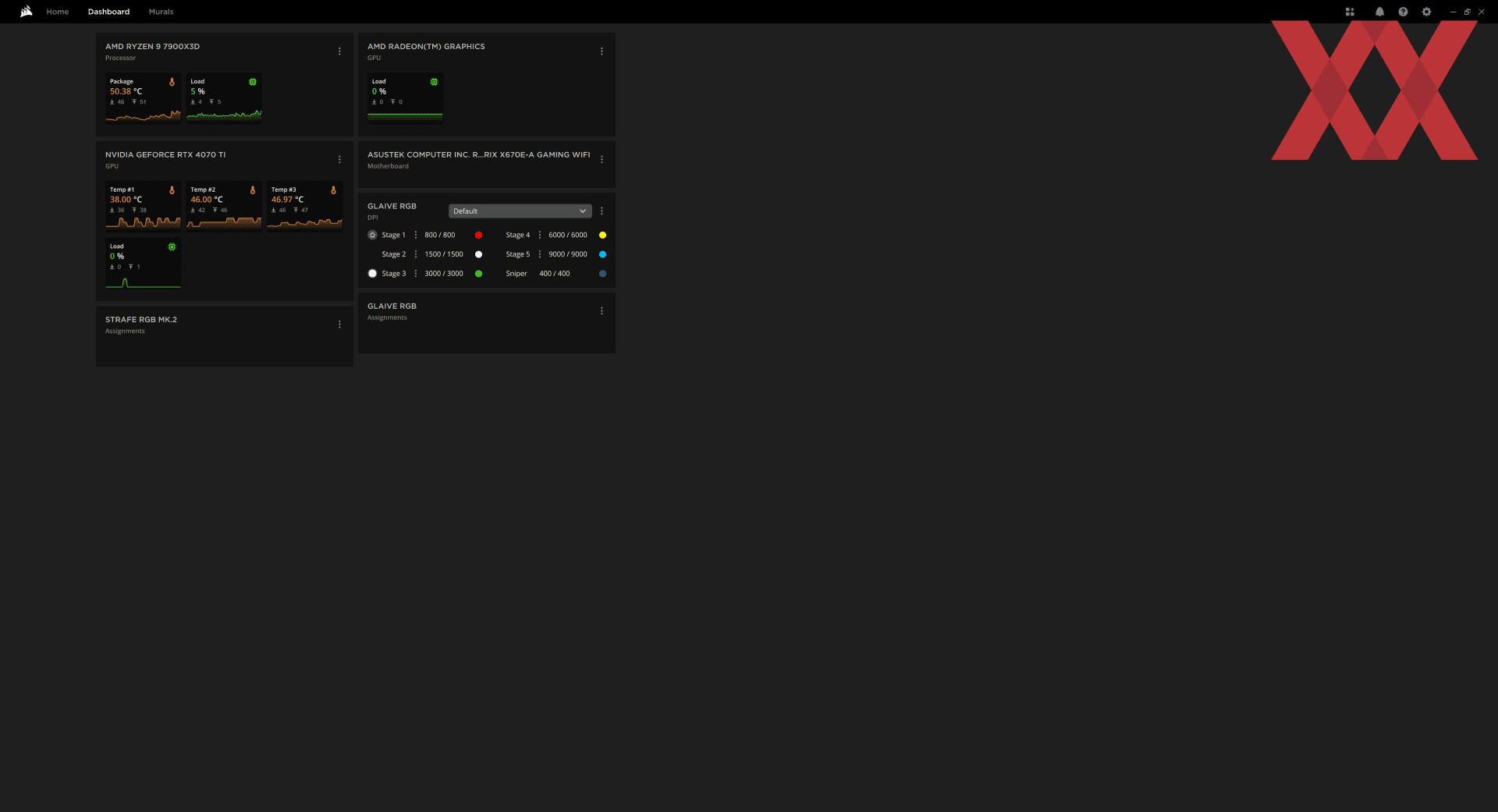Click the 400 / 400 Sniper value
Image resolution: width=1498 pixels, height=812 pixels.
pyautogui.click(x=554, y=274)
